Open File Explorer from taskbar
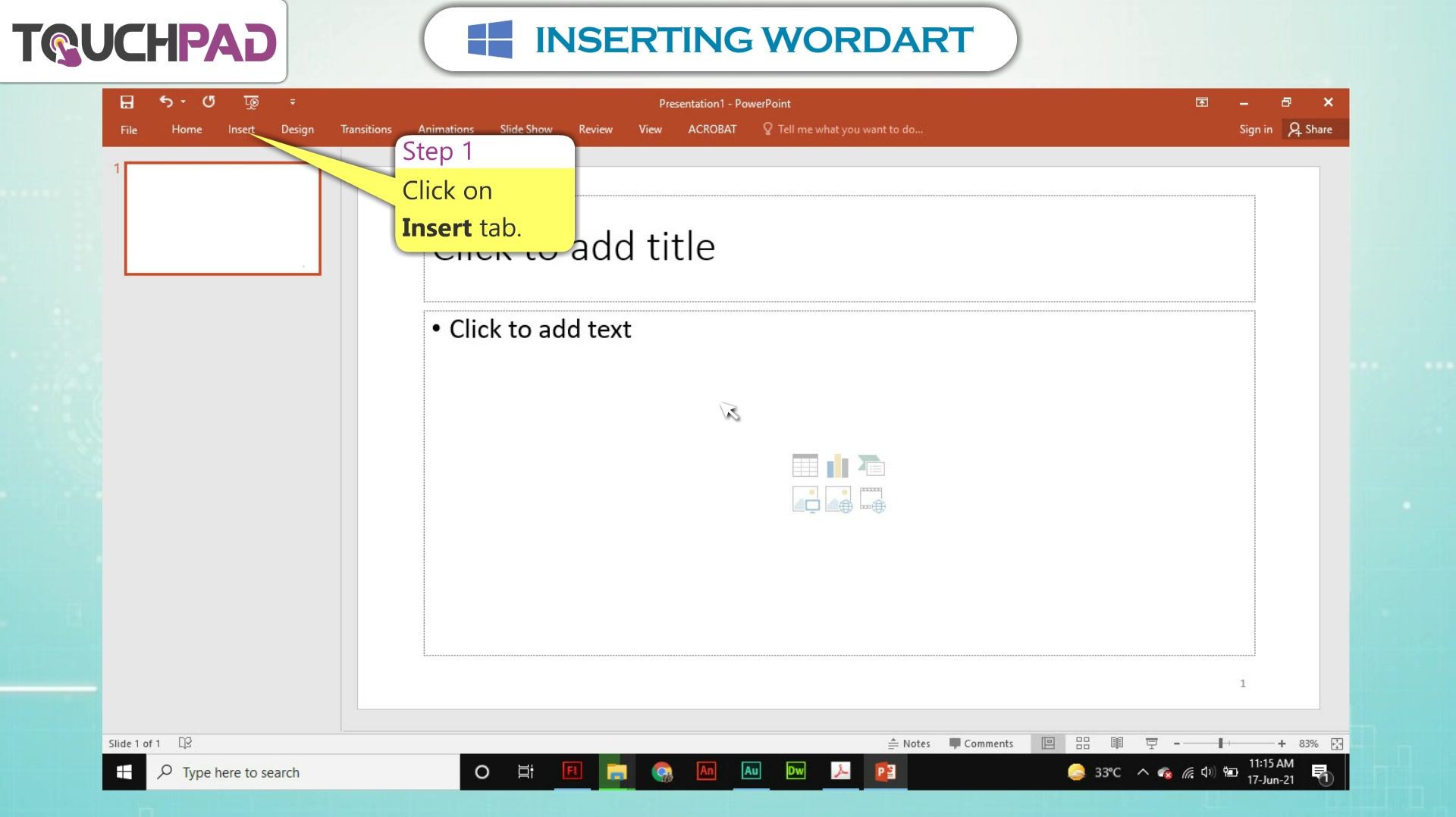Viewport: 1456px width, 817px height. [x=617, y=772]
